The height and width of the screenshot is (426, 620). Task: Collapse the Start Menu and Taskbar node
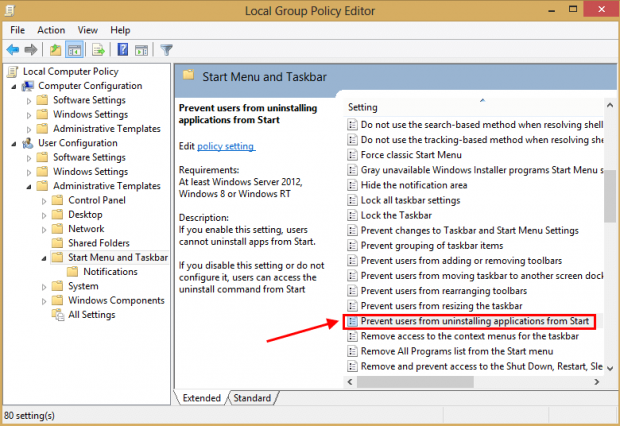coord(44,258)
